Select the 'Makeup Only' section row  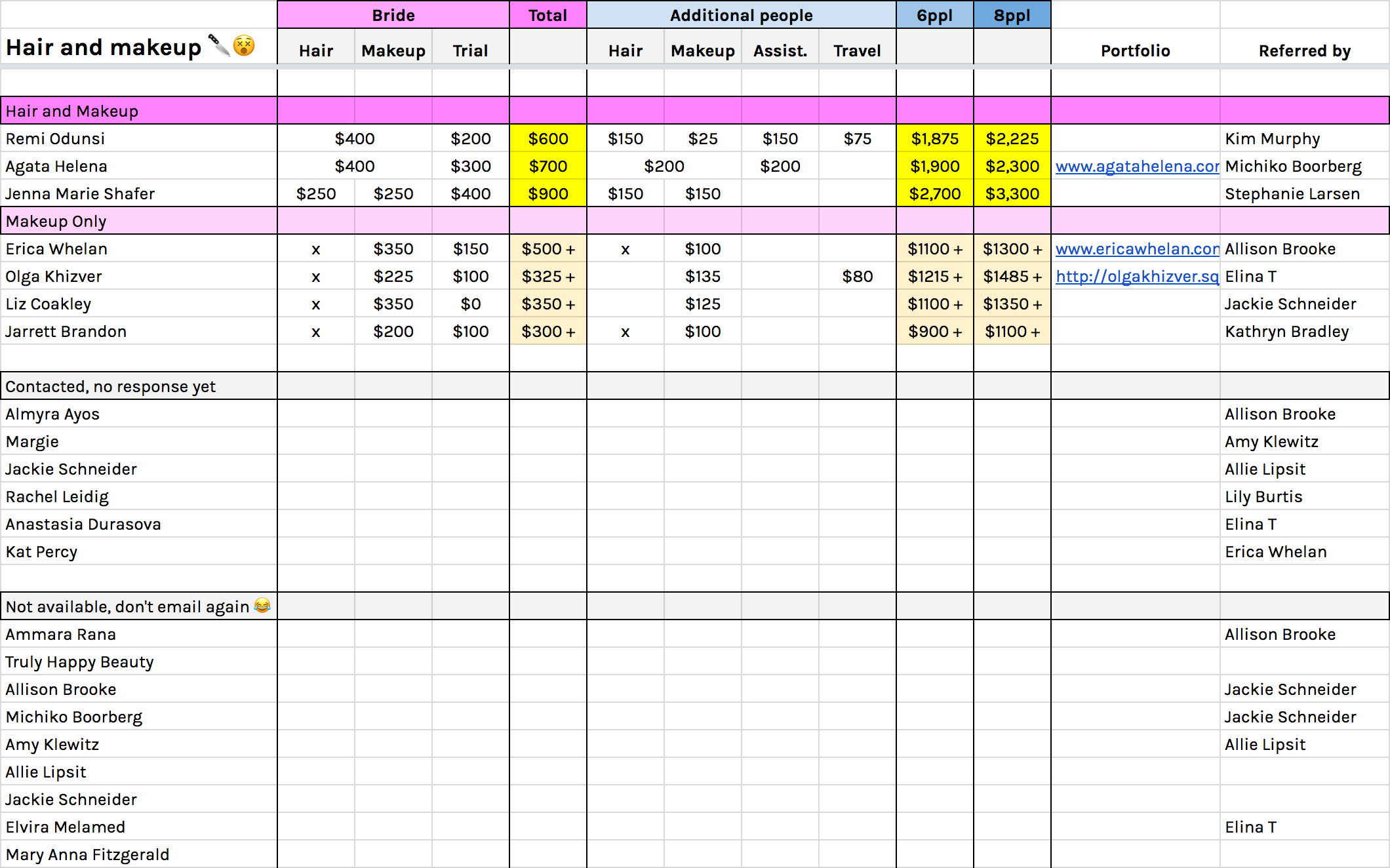695,221
